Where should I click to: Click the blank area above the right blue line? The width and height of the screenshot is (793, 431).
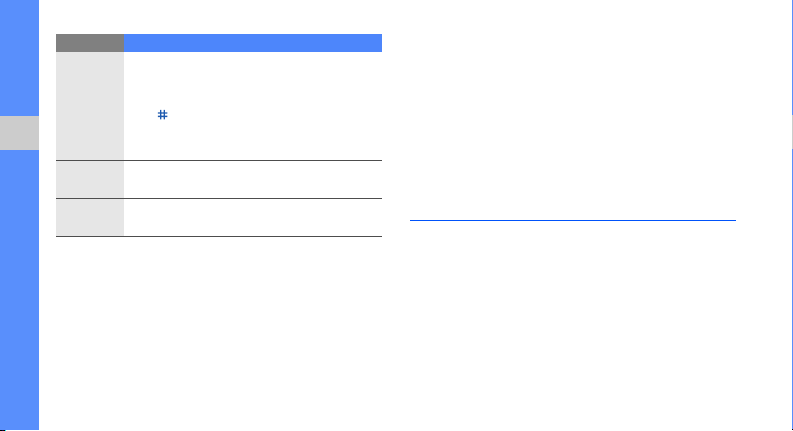572,111
